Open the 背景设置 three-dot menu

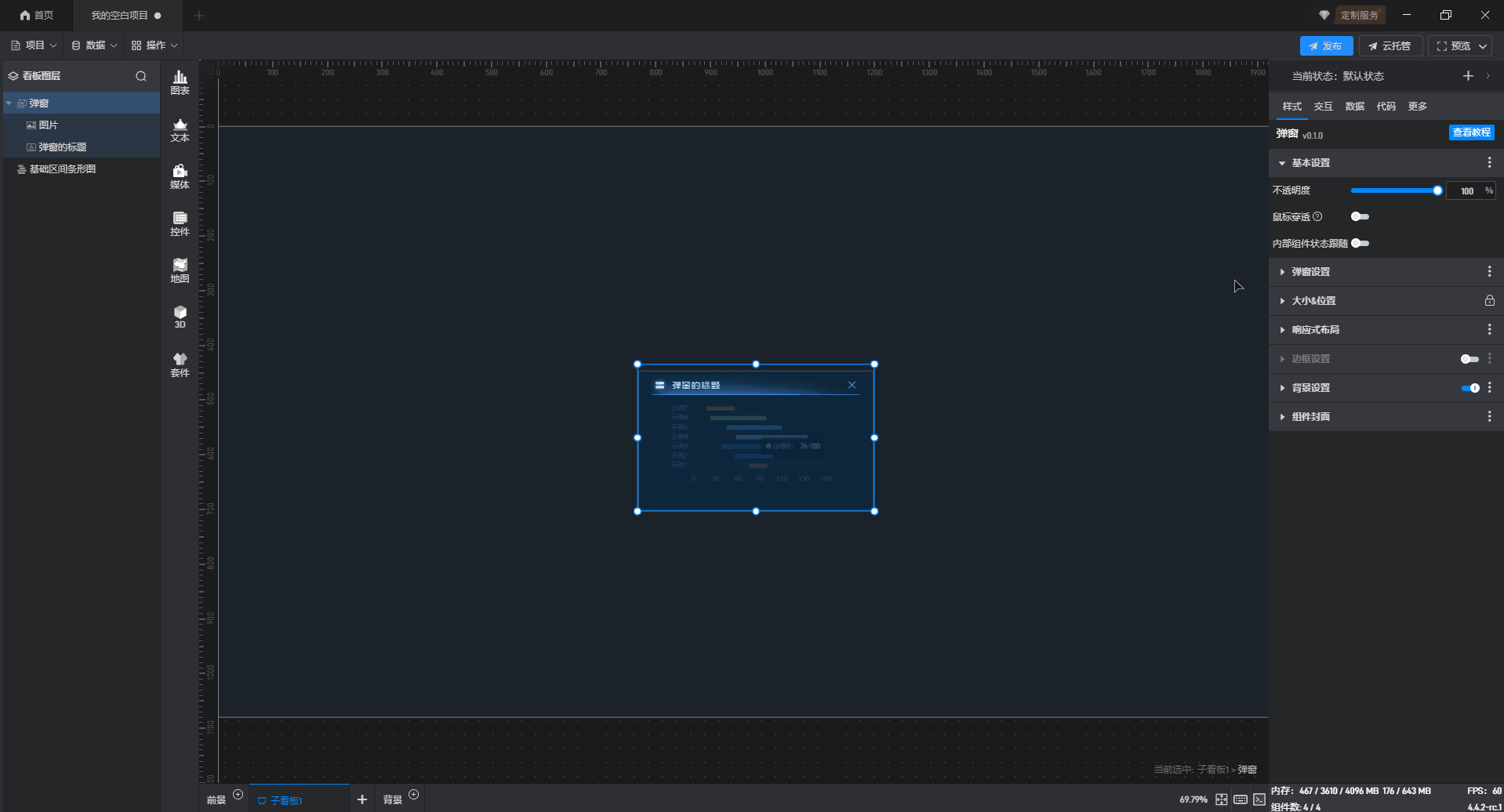(1489, 387)
